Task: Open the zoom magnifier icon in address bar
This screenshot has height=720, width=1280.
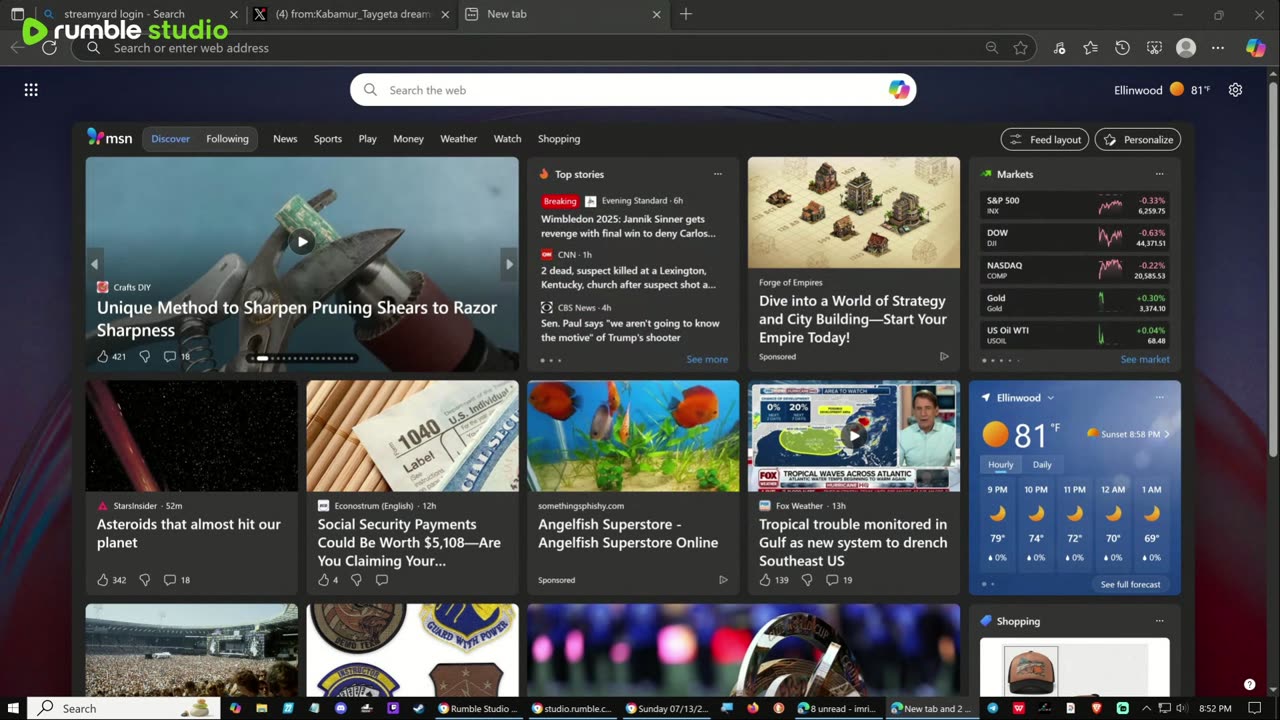Action: pyautogui.click(x=991, y=48)
